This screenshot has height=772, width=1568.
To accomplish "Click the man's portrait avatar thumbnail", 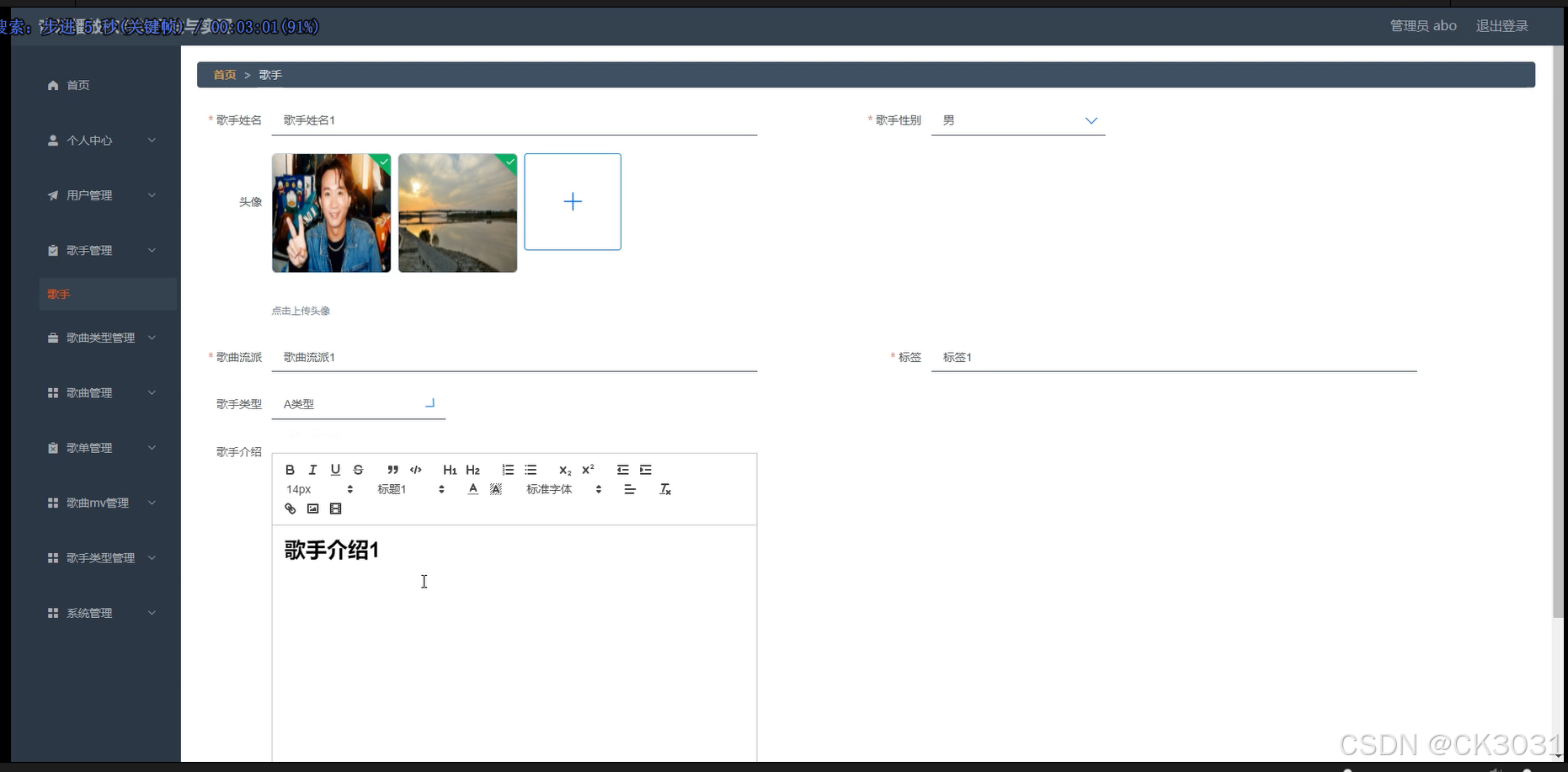I will (x=331, y=213).
